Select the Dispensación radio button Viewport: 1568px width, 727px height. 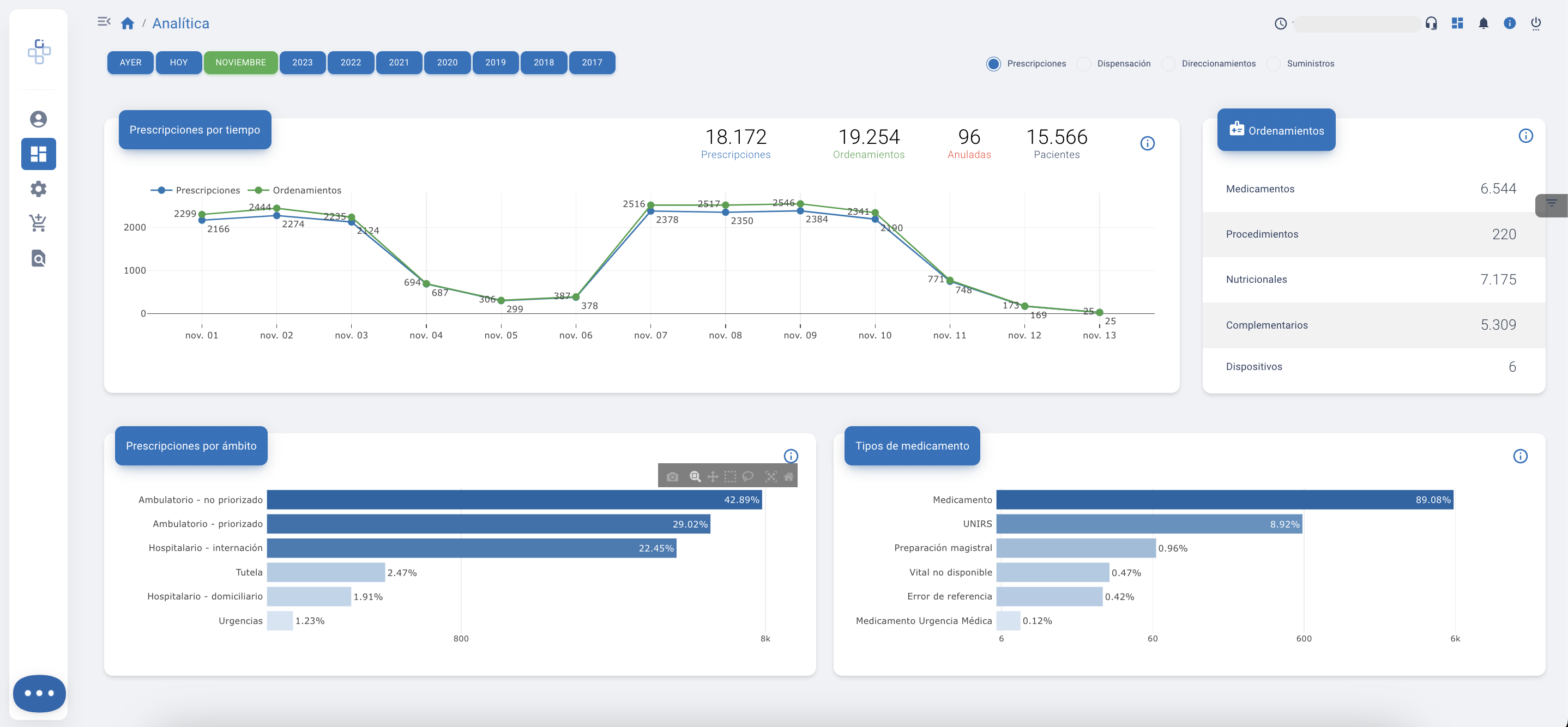point(1083,64)
